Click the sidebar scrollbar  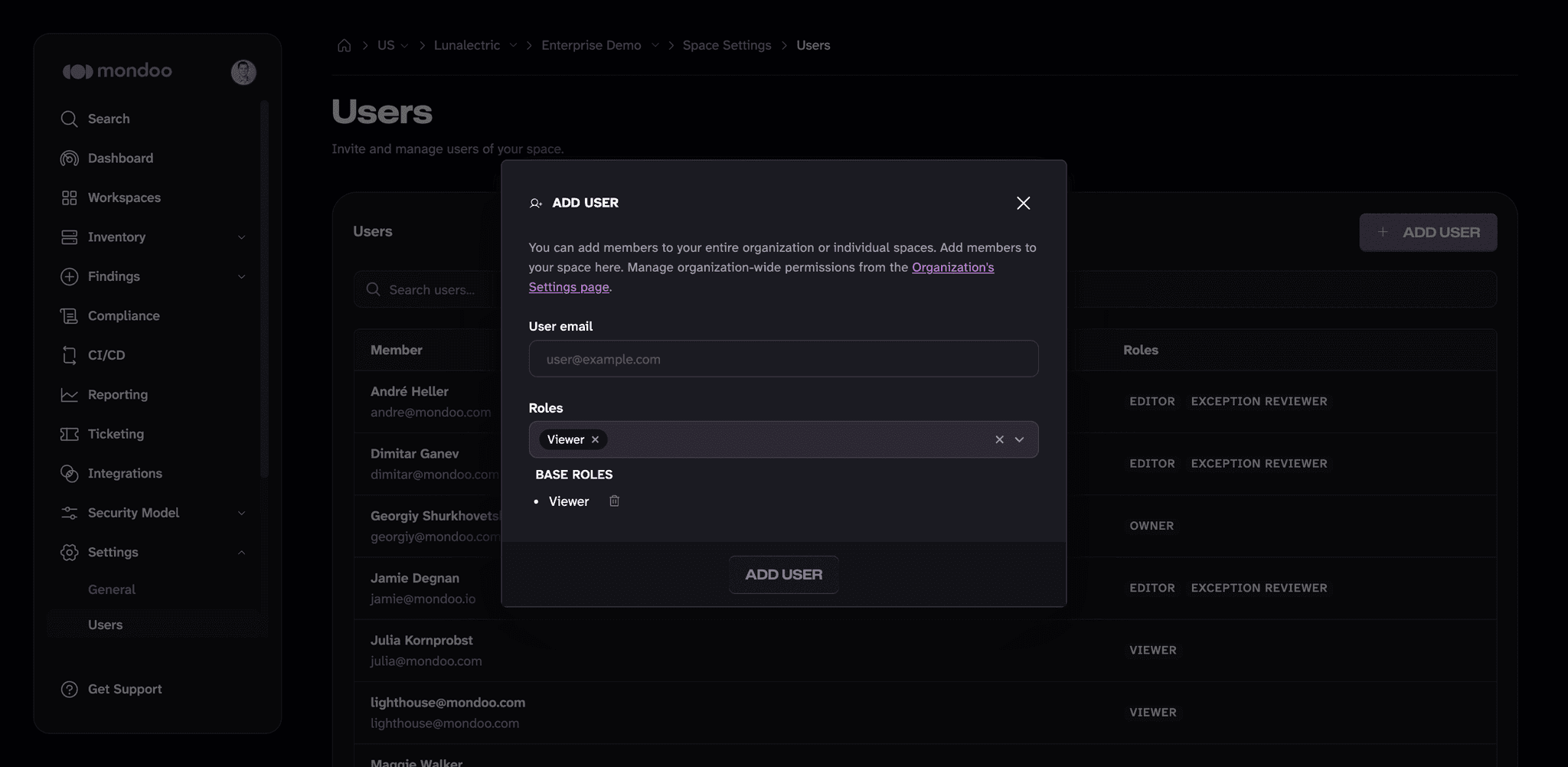coord(264,289)
